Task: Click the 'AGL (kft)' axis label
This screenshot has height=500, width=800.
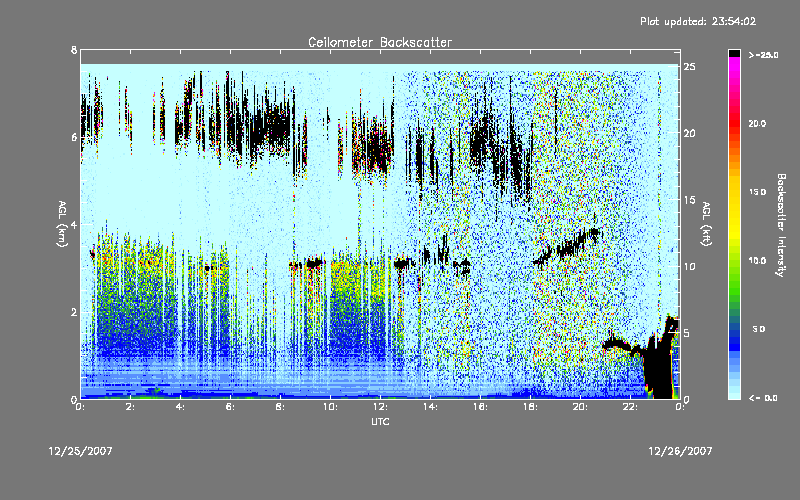Action: pyautogui.click(x=706, y=224)
